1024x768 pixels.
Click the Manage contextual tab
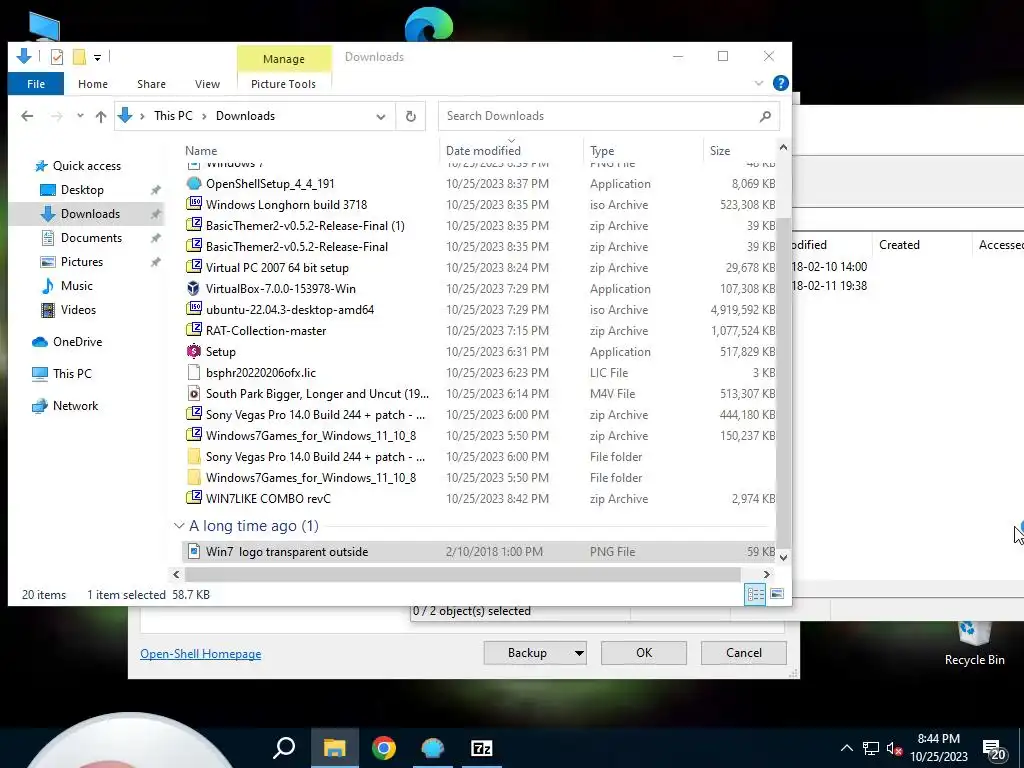coord(283,59)
